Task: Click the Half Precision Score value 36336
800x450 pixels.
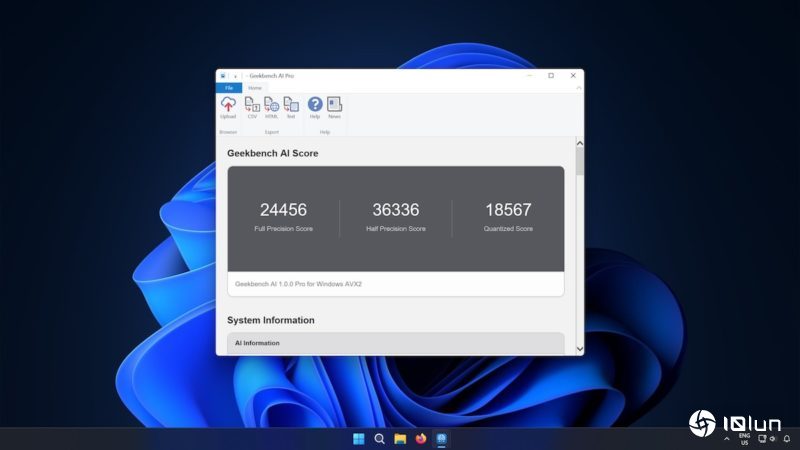Action: (x=396, y=210)
